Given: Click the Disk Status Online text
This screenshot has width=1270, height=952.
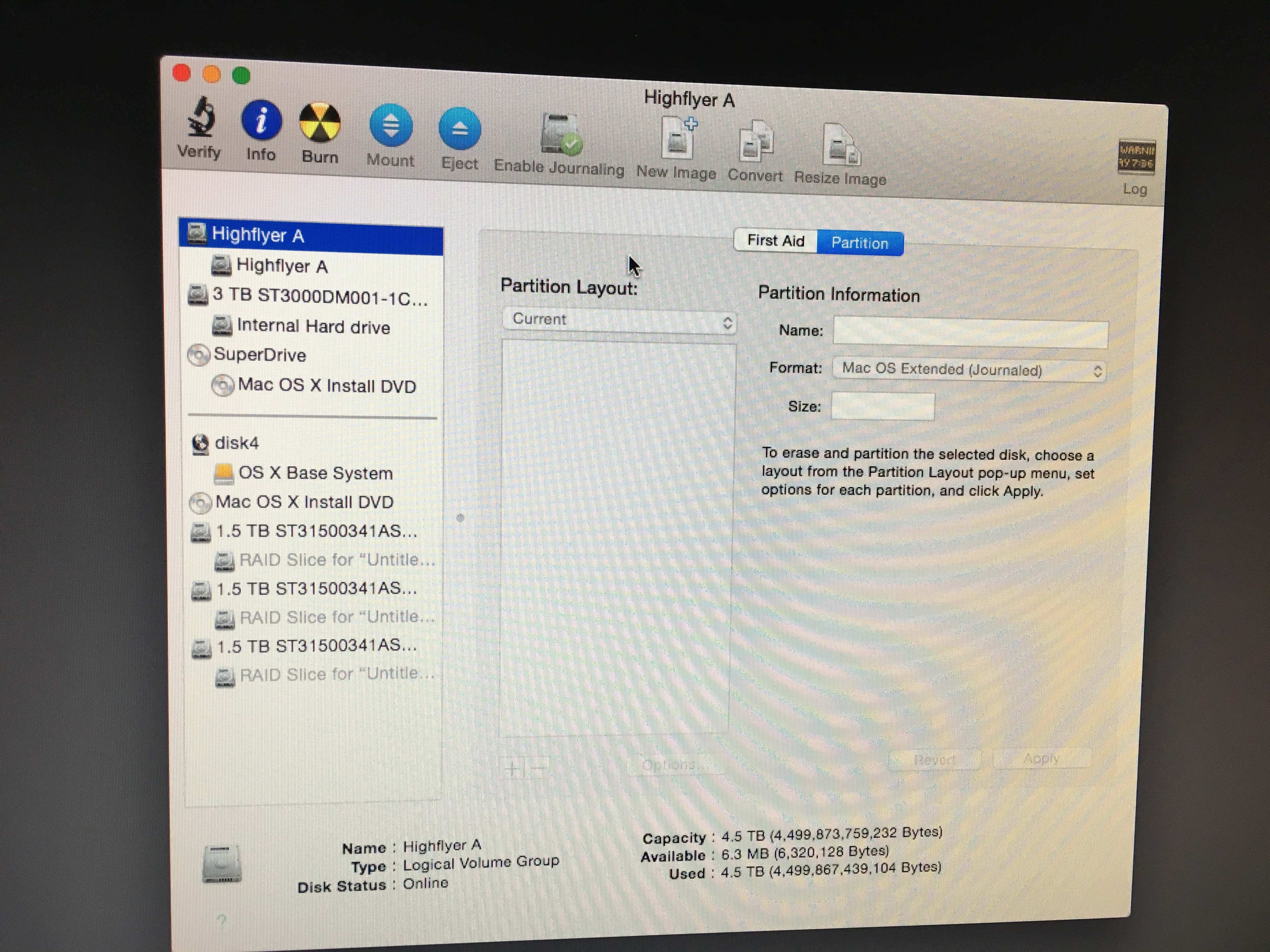Looking at the screenshot, I should 426,883.
